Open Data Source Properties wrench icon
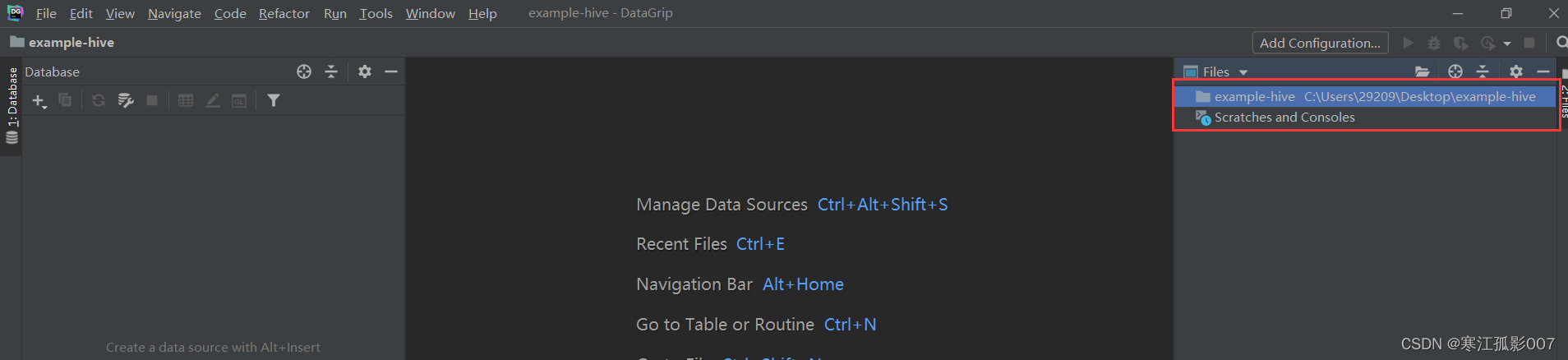Viewport: 1568px width, 360px height. point(125,100)
